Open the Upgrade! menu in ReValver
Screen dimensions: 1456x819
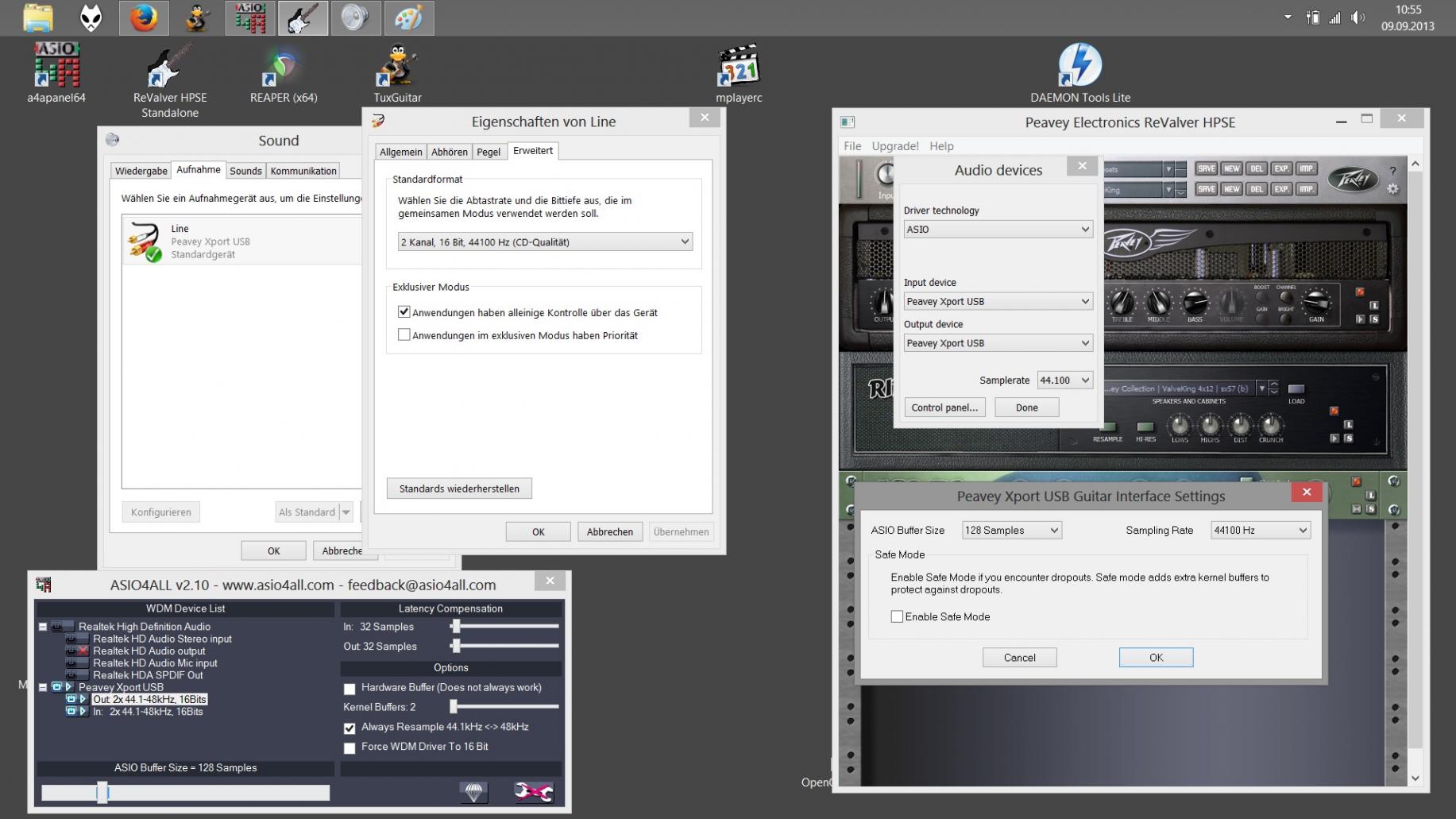[x=895, y=146]
